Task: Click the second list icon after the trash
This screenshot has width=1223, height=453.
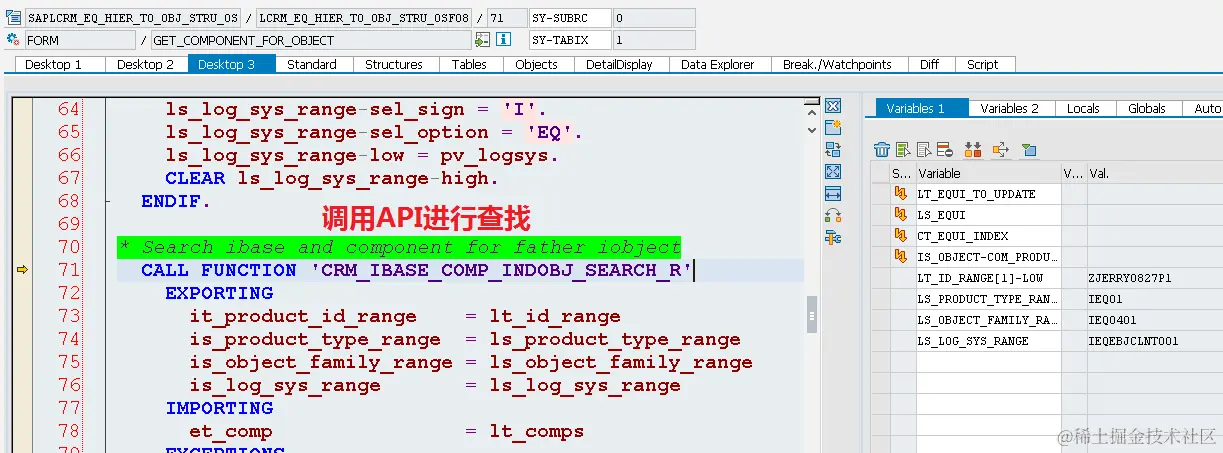Action: pos(903,150)
